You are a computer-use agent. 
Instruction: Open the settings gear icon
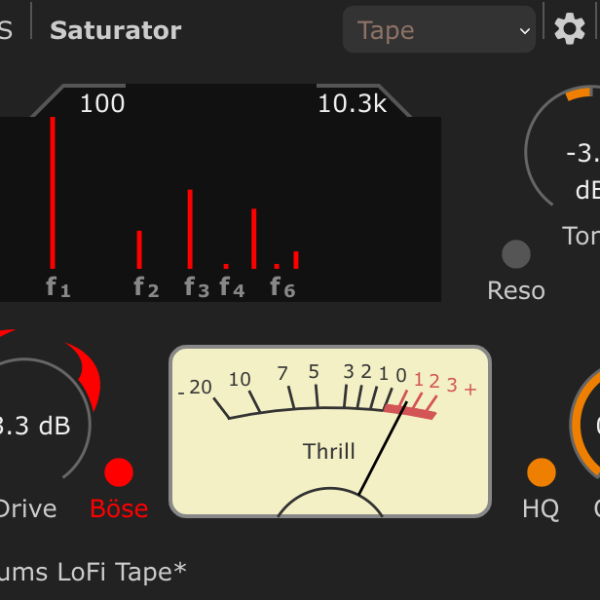tap(570, 30)
